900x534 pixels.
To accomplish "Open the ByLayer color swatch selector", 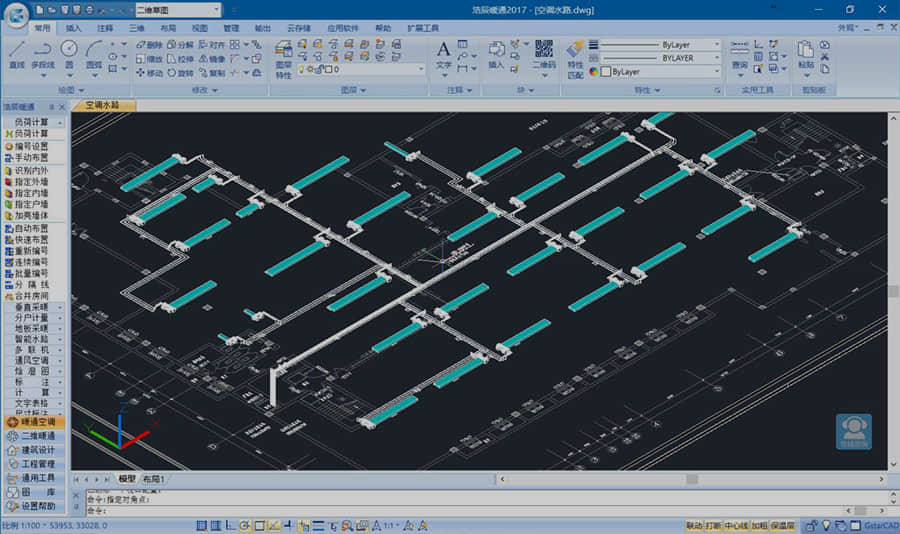I will (x=660, y=72).
